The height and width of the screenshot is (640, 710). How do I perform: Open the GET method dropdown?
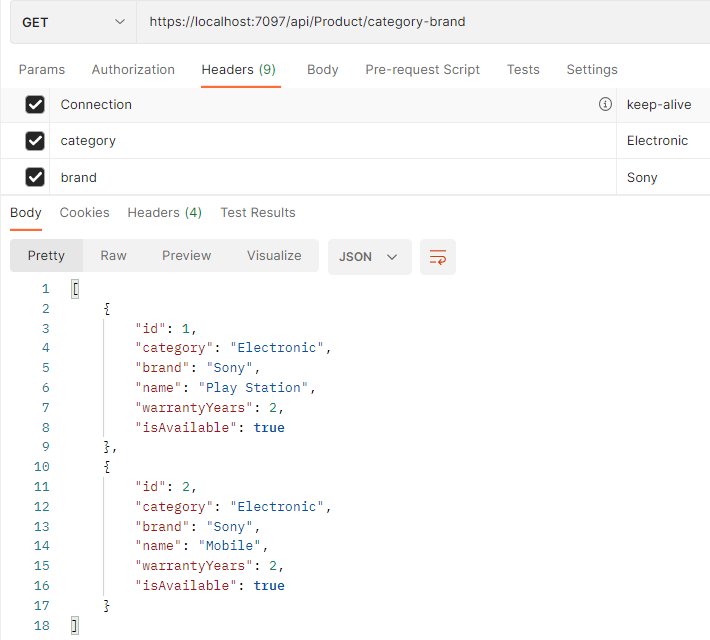(x=73, y=22)
